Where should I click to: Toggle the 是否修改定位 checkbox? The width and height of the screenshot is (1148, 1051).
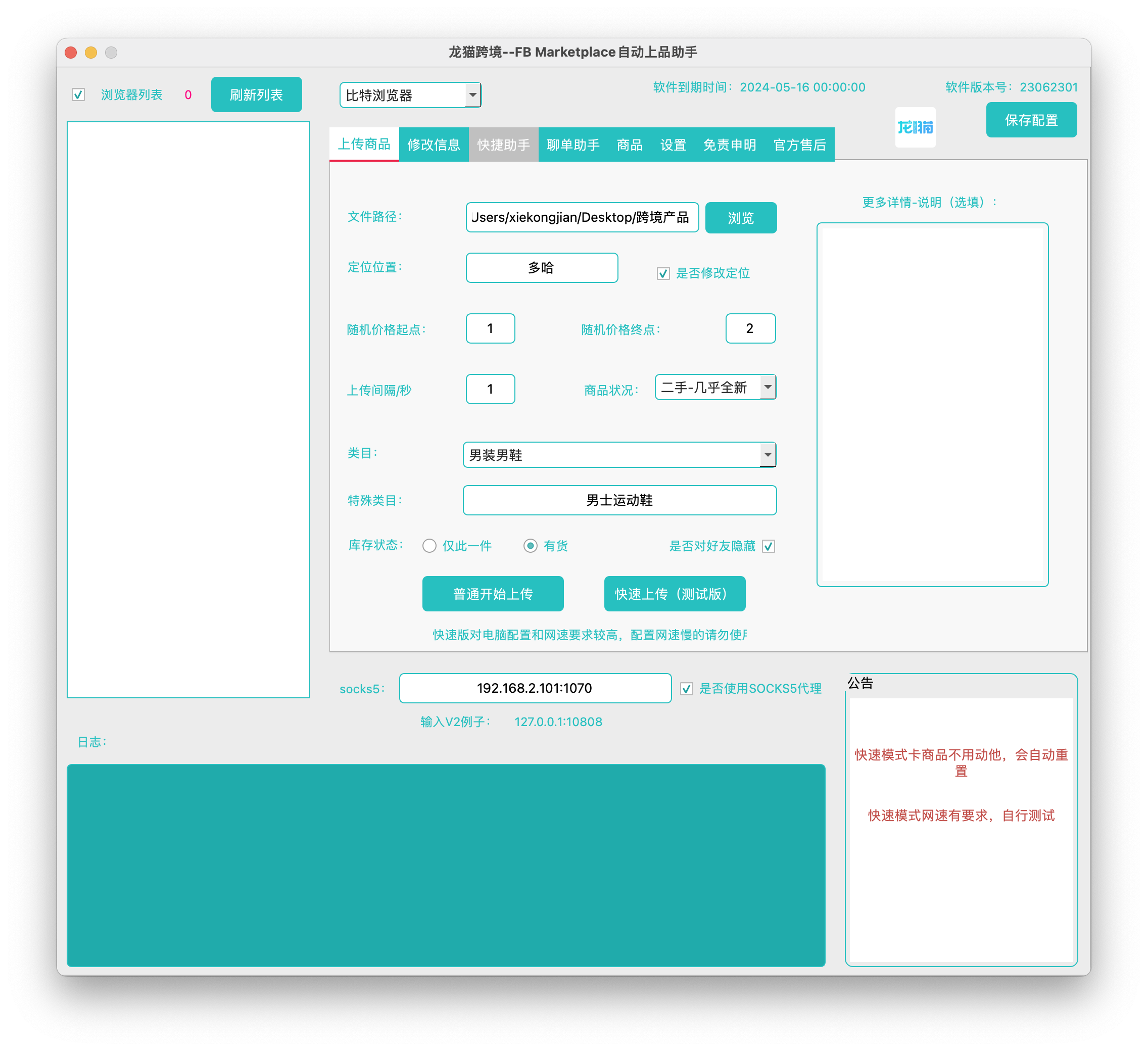tap(663, 273)
